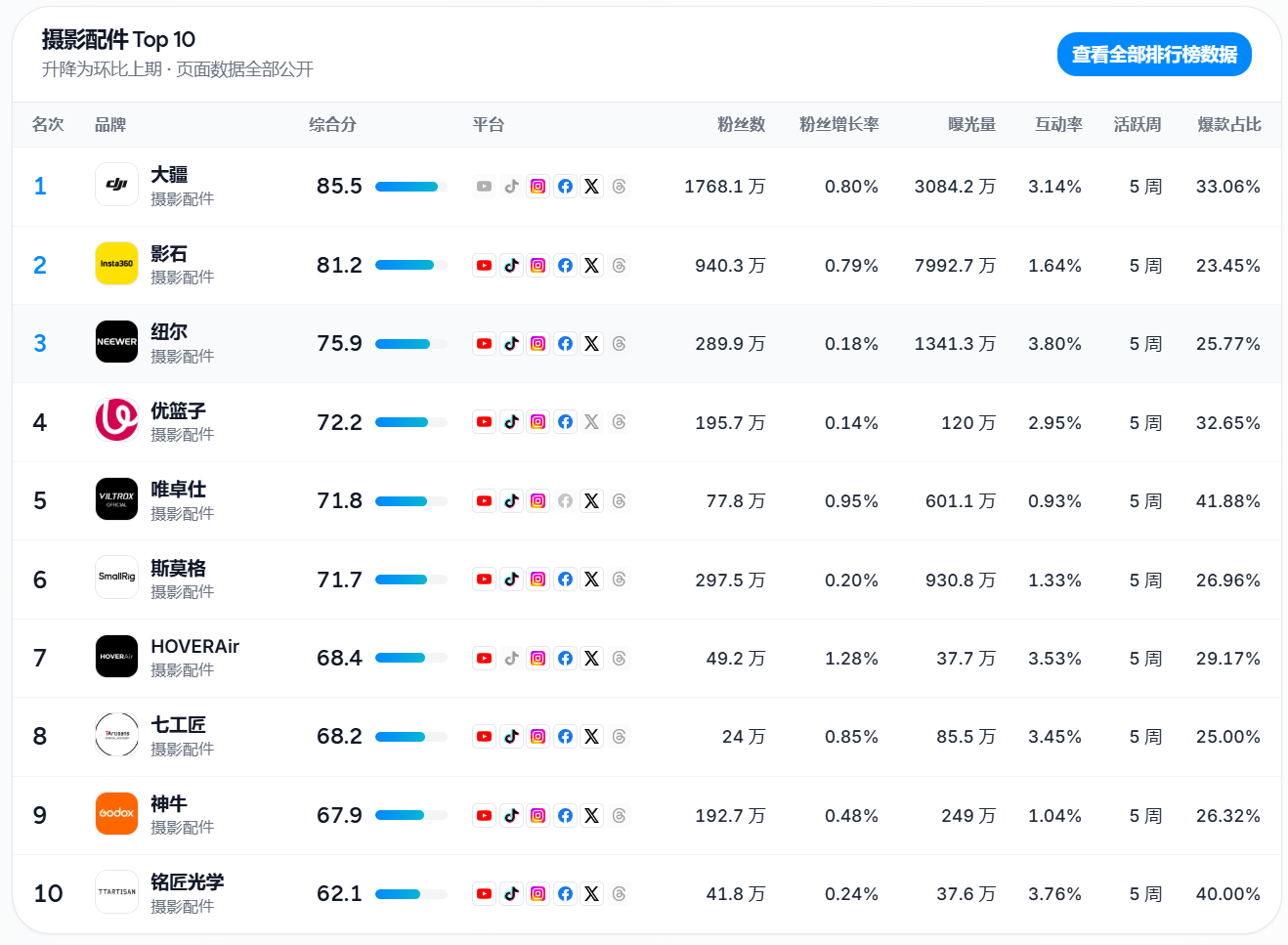Select the 综合分 column header
1288x945 pixels.
click(x=332, y=125)
